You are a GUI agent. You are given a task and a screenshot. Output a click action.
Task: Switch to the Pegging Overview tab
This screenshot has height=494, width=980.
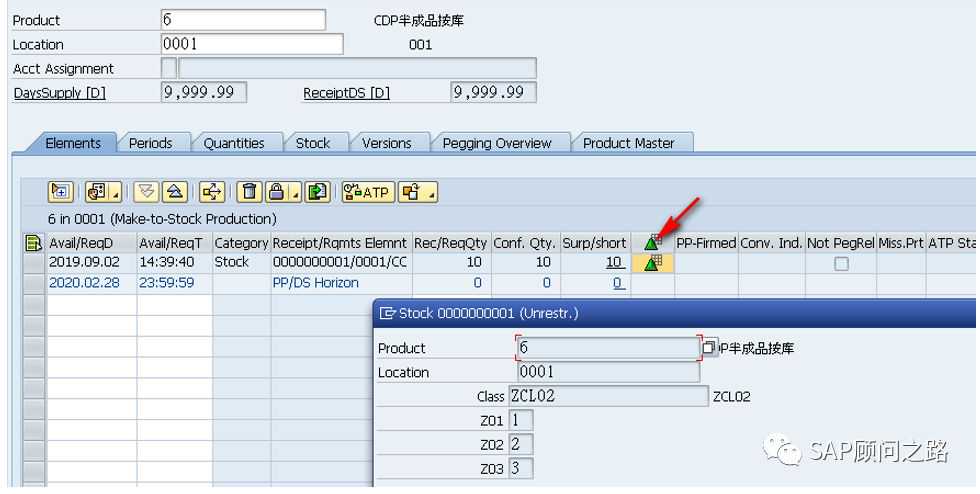click(497, 143)
